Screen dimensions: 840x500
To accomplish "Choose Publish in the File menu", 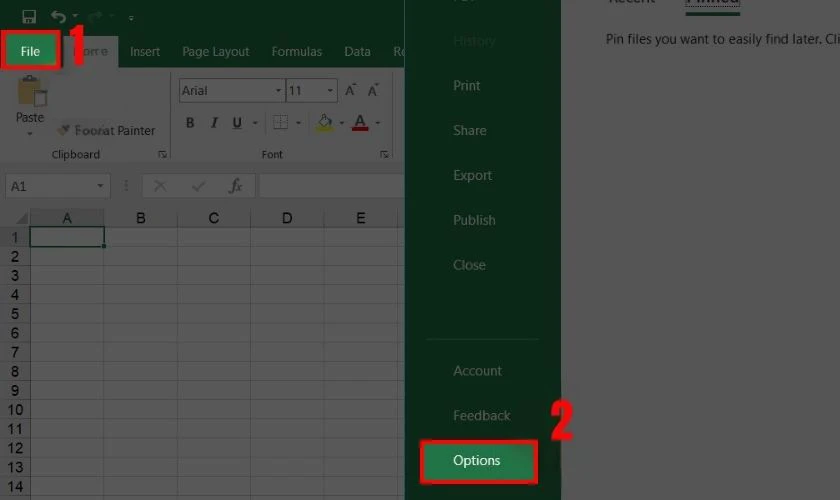I will 474,220.
